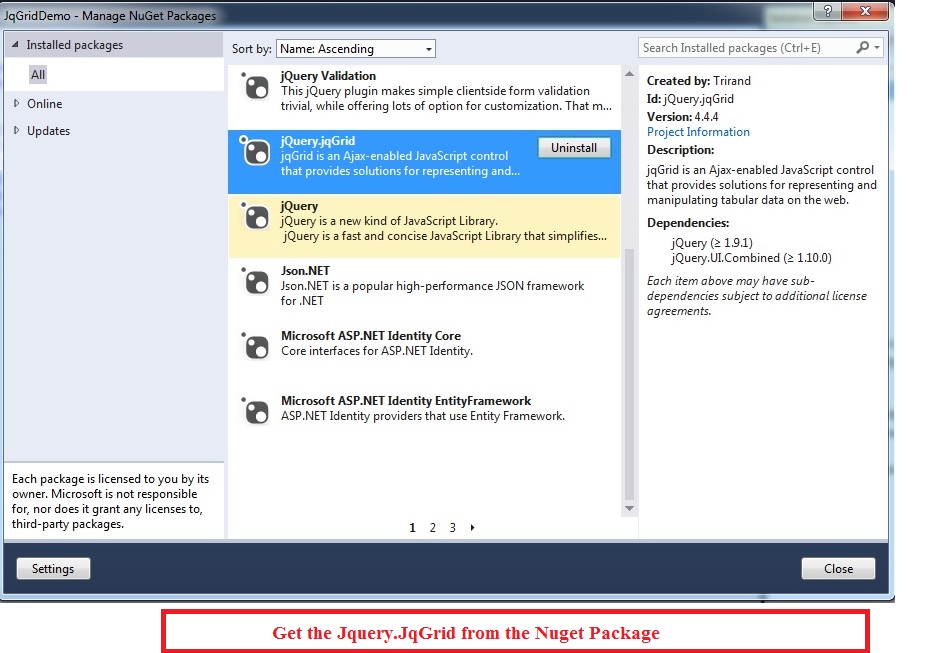Click the Json.NET package icon
This screenshot has width=927, height=653.
pyautogui.click(x=255, y=282)
